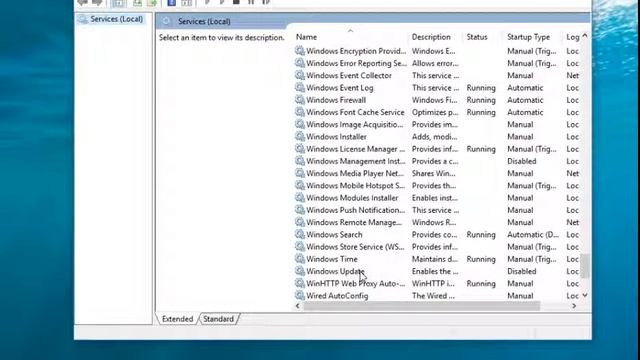Click 'Optimizes p...' description of Font Cache Service
The image size is (640, 360).
[x=435, y=112]
